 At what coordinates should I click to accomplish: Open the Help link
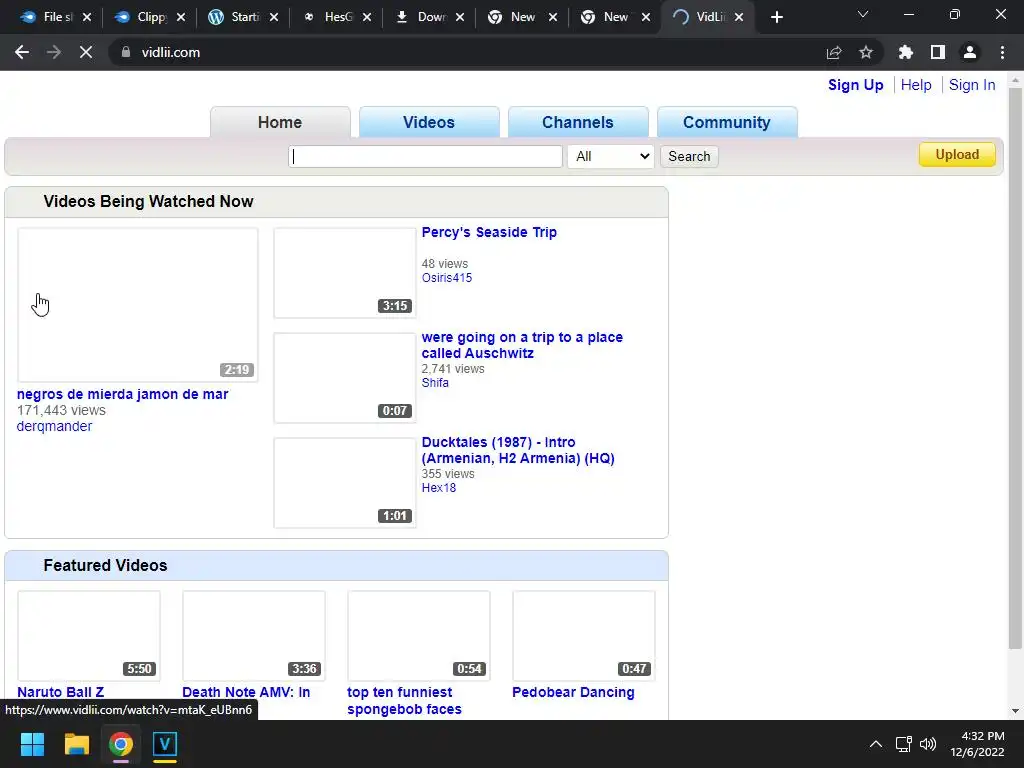[x=916, y=85]
